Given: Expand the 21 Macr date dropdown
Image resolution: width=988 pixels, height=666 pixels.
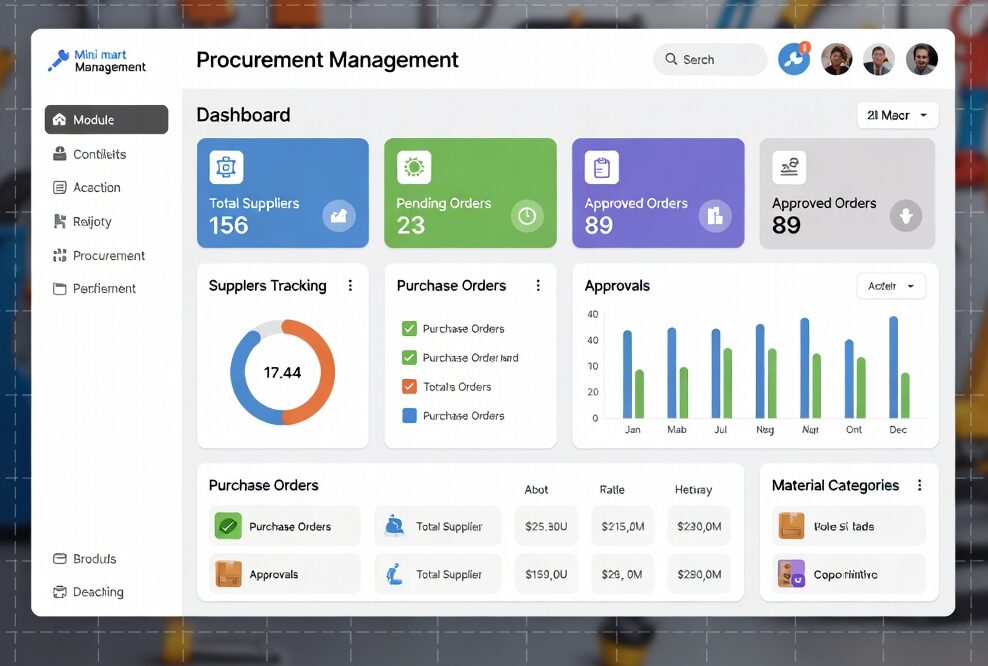Looking at the screenshot, I should tap(897, 115).
